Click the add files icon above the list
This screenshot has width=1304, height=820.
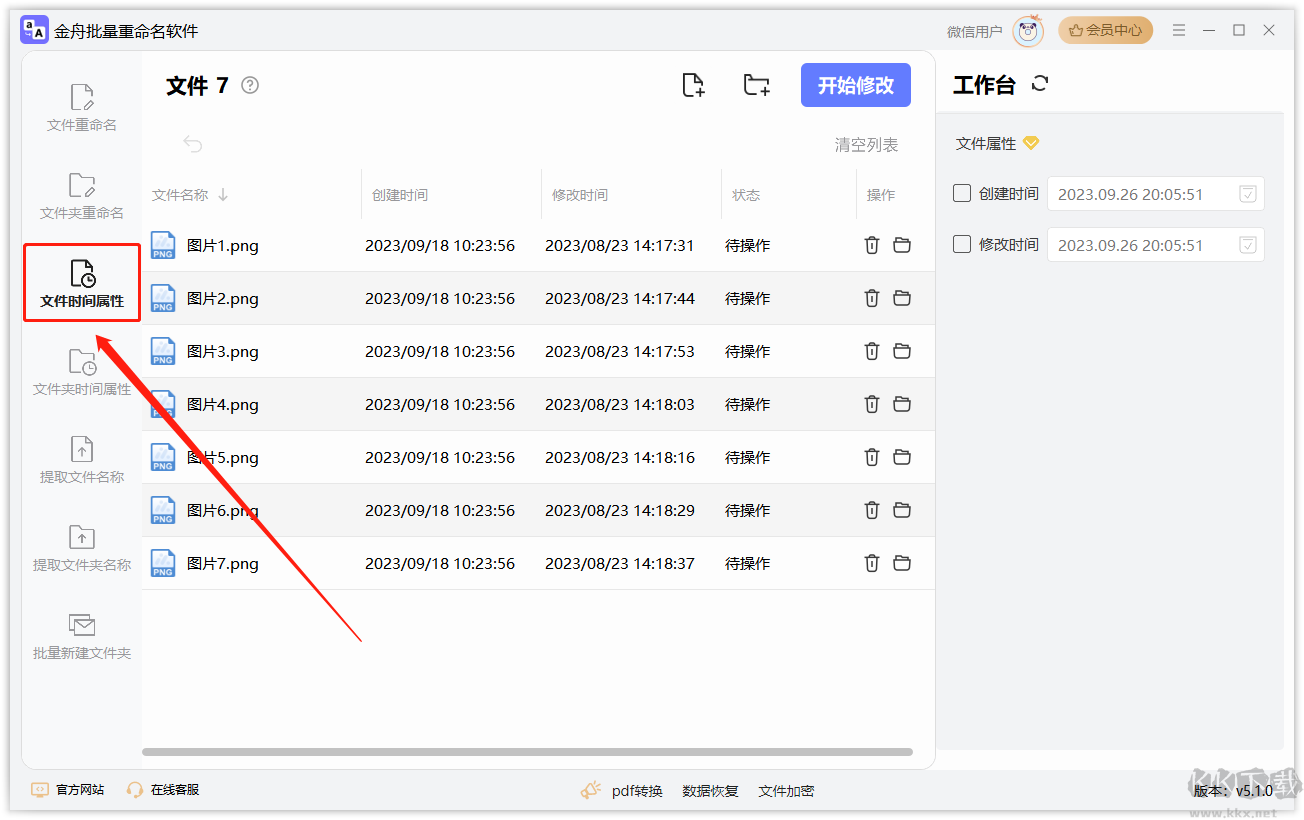[694, 85]
